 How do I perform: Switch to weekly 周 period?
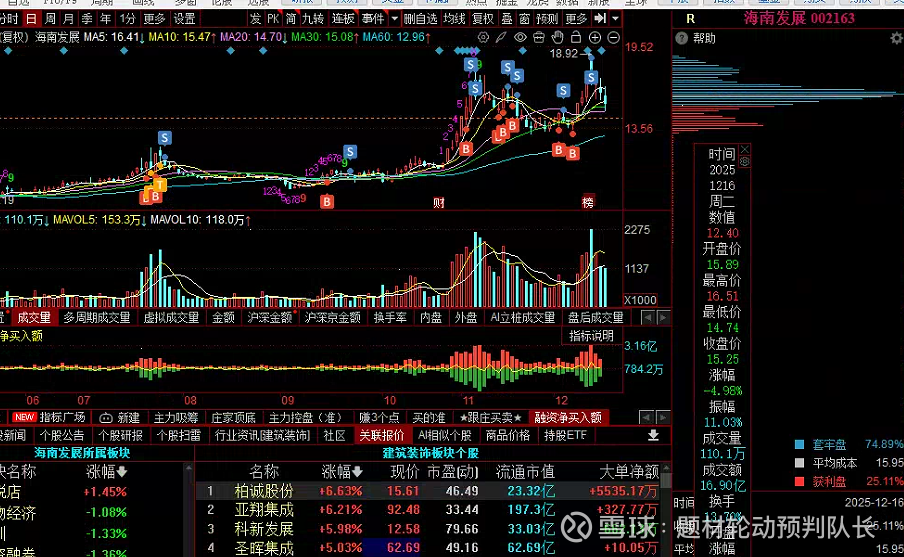pos(50,18)
